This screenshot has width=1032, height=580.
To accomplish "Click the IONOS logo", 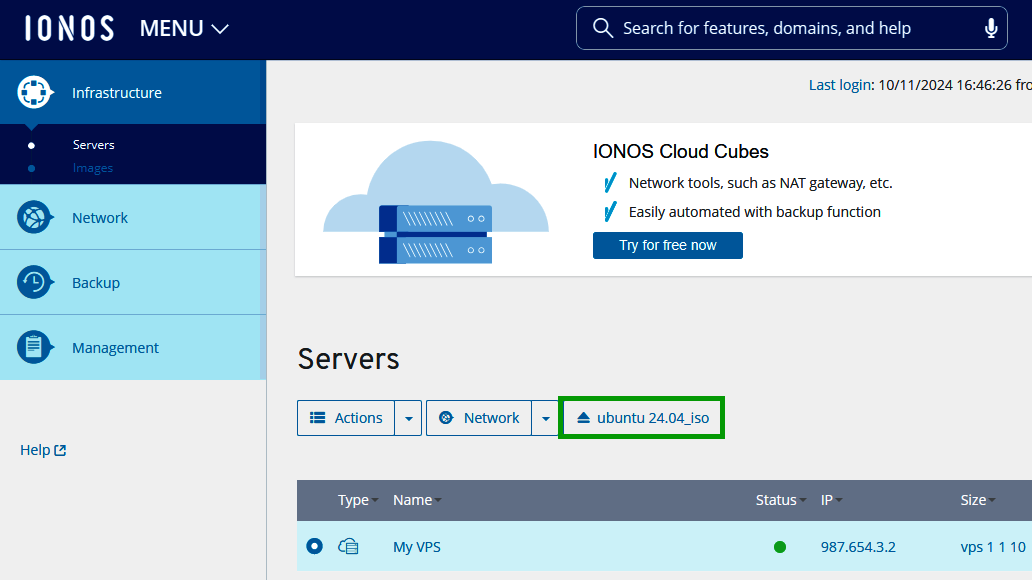I will pos(69,28).
